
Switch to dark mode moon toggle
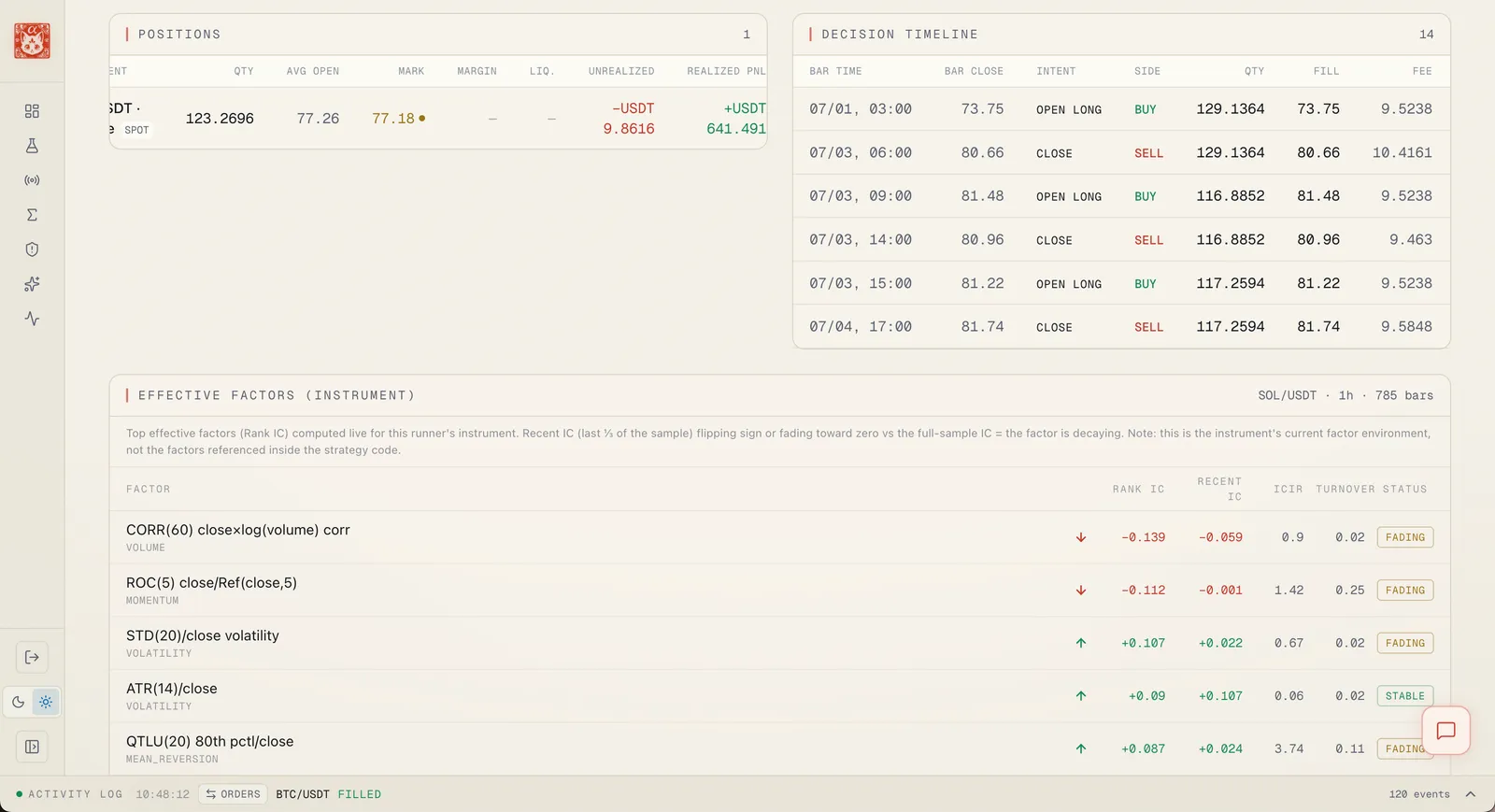(19, 702)
